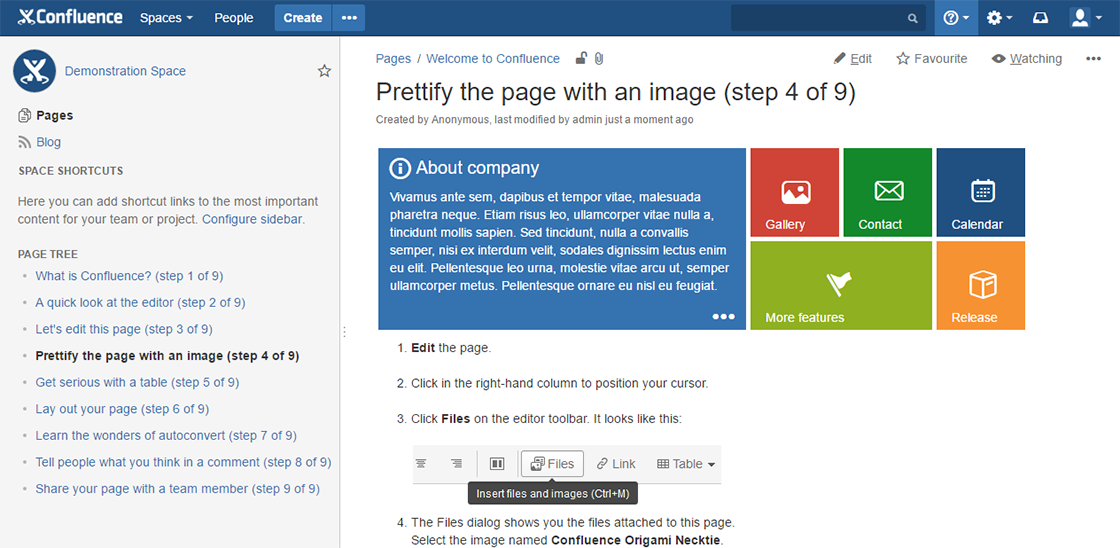Open the Spaces dropdown menu
Screen dimensions: 1120x548
point(166,18)
